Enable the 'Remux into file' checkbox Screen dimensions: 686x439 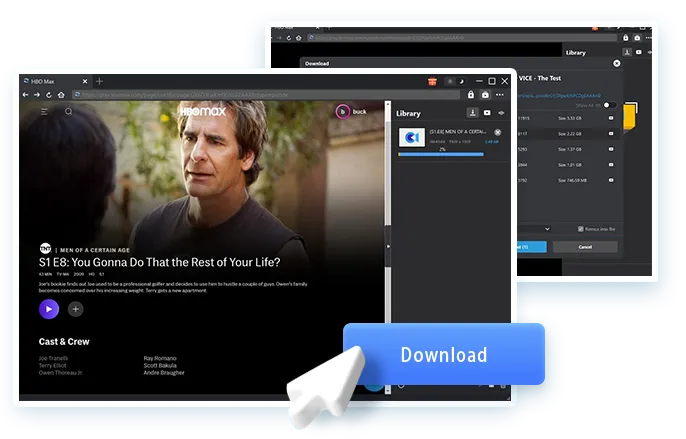[x=581, y=229]
